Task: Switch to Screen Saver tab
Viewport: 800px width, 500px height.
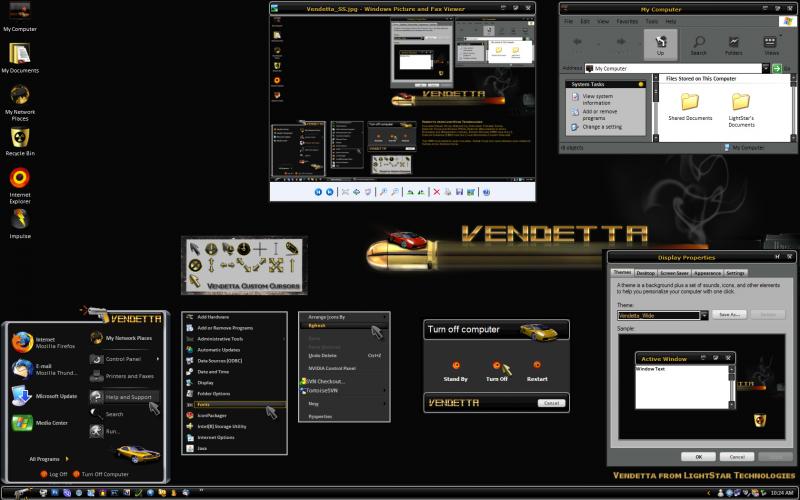Action: [x=674, y=273]
